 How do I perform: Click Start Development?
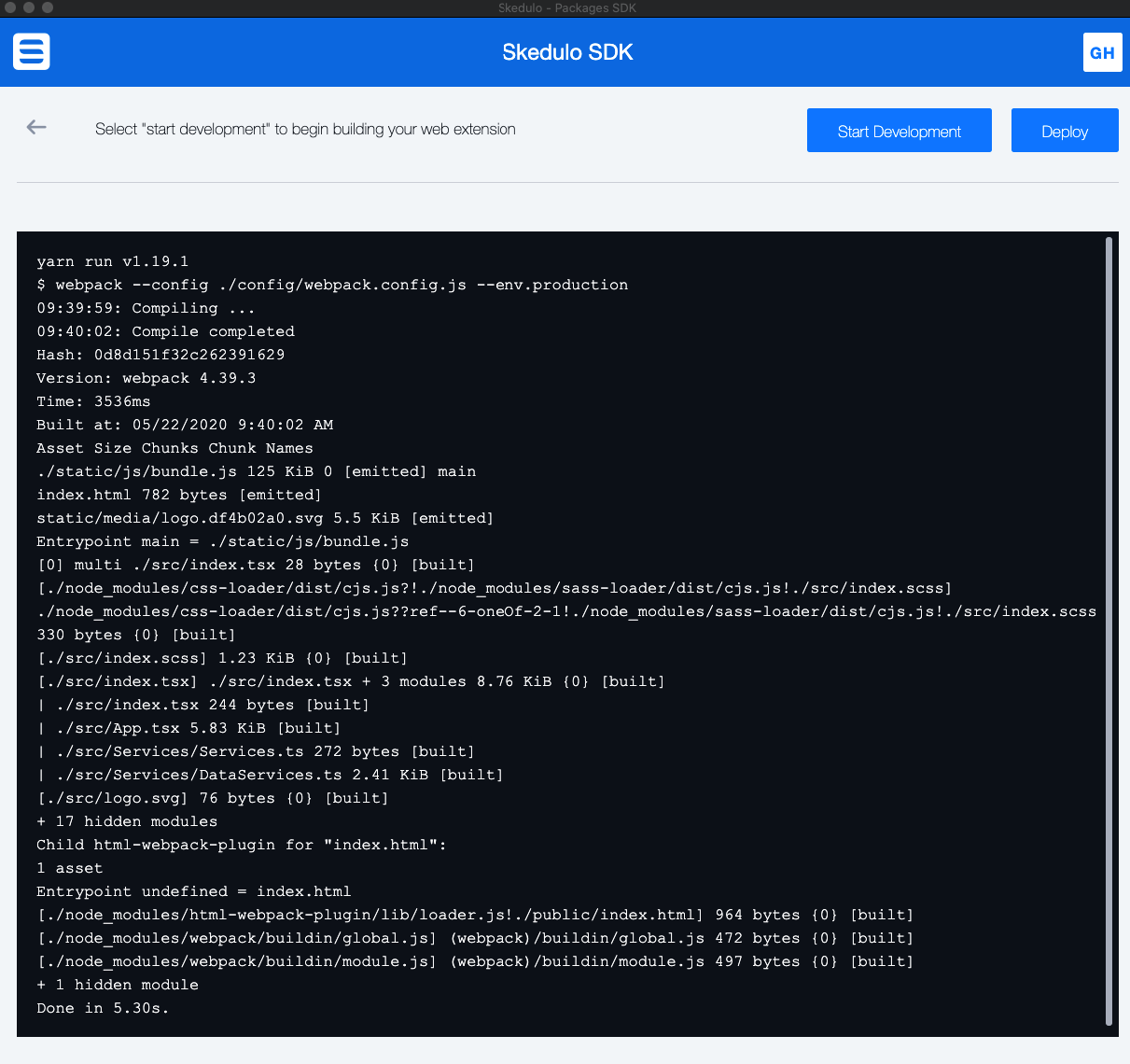click(899, 131)
